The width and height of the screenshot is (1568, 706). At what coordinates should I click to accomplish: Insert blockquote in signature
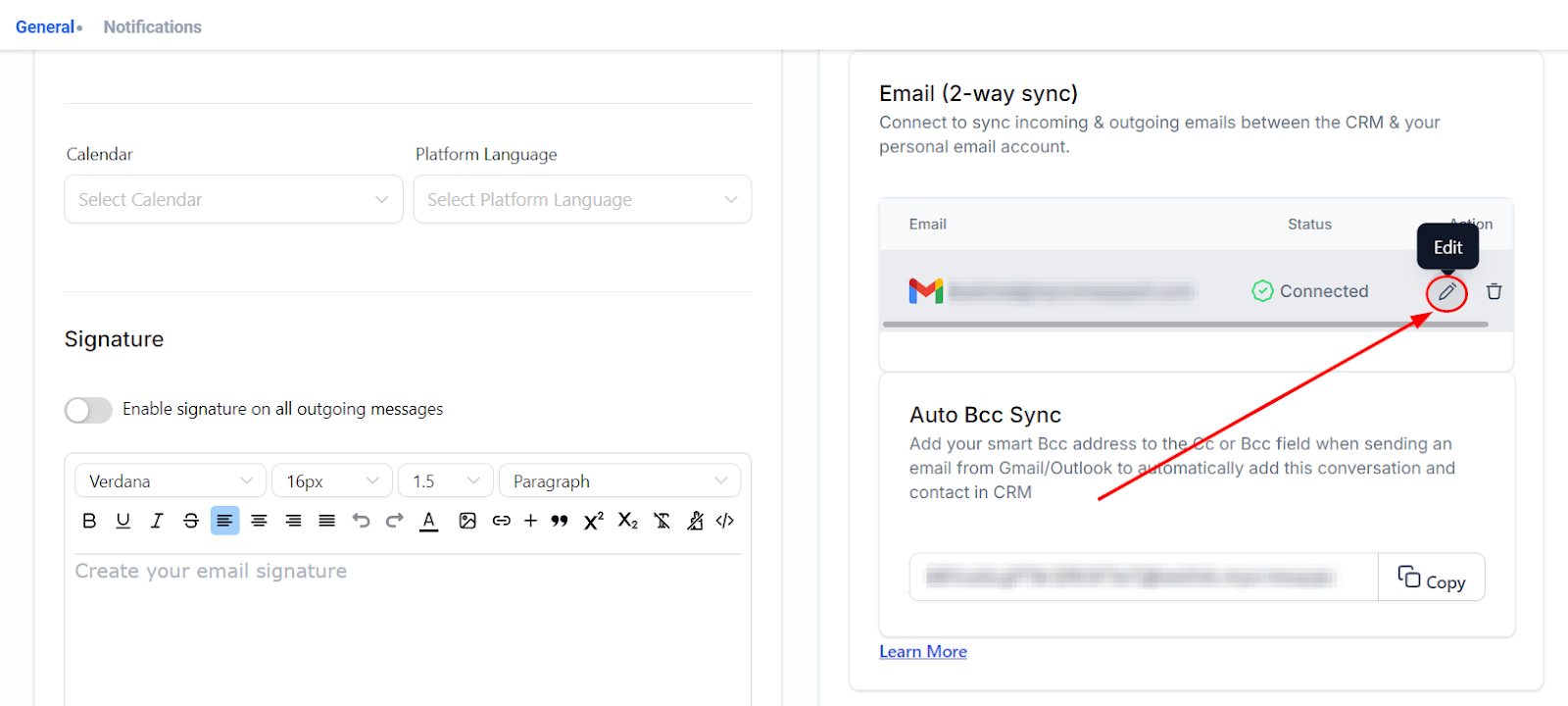(560, 521)
